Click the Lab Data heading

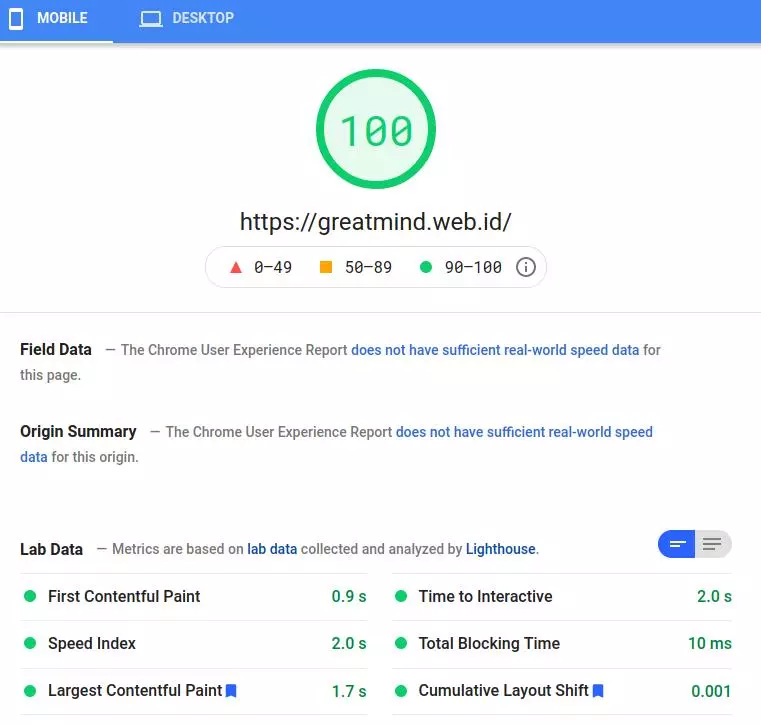click(x=51, y=549)
